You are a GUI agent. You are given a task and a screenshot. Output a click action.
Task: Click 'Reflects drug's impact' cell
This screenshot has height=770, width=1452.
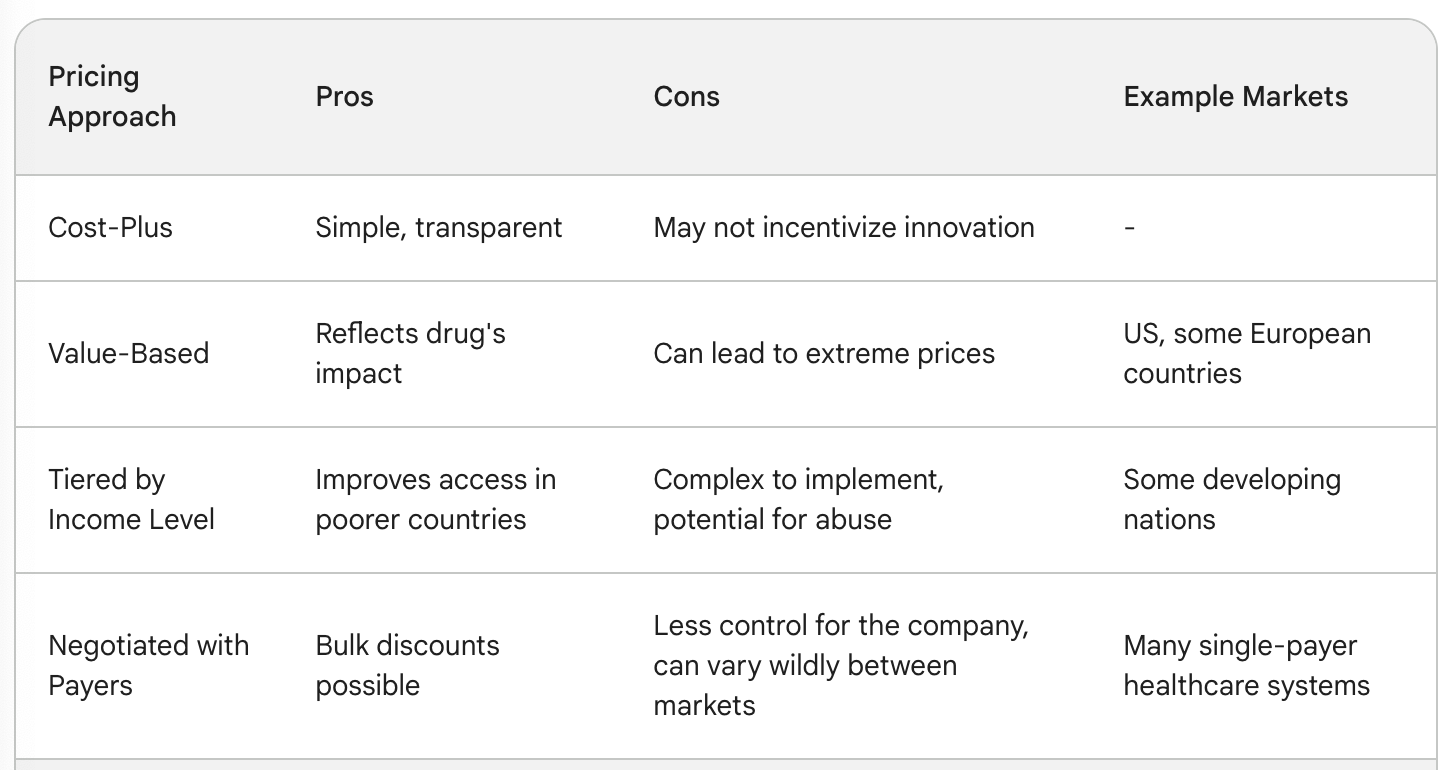click(410, 354)
